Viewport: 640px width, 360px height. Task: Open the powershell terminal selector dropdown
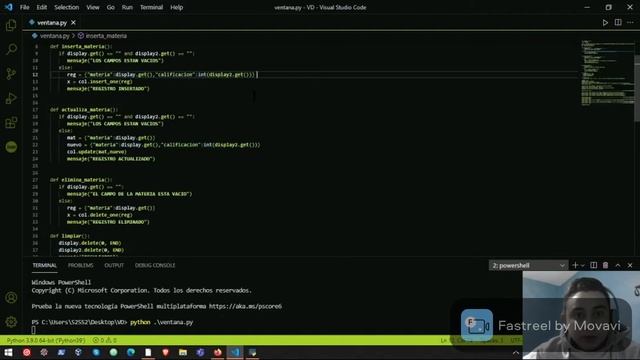[528, 265]
